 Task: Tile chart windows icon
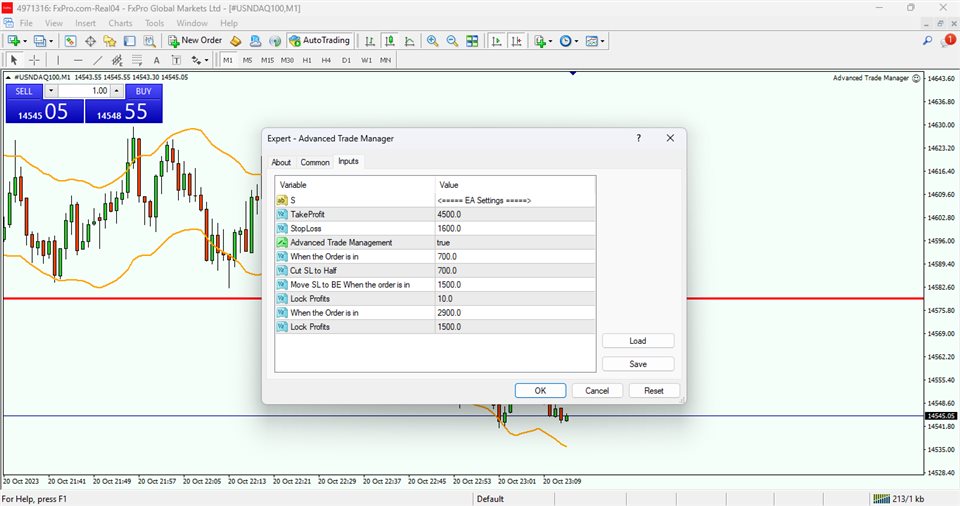click(472, 41)
